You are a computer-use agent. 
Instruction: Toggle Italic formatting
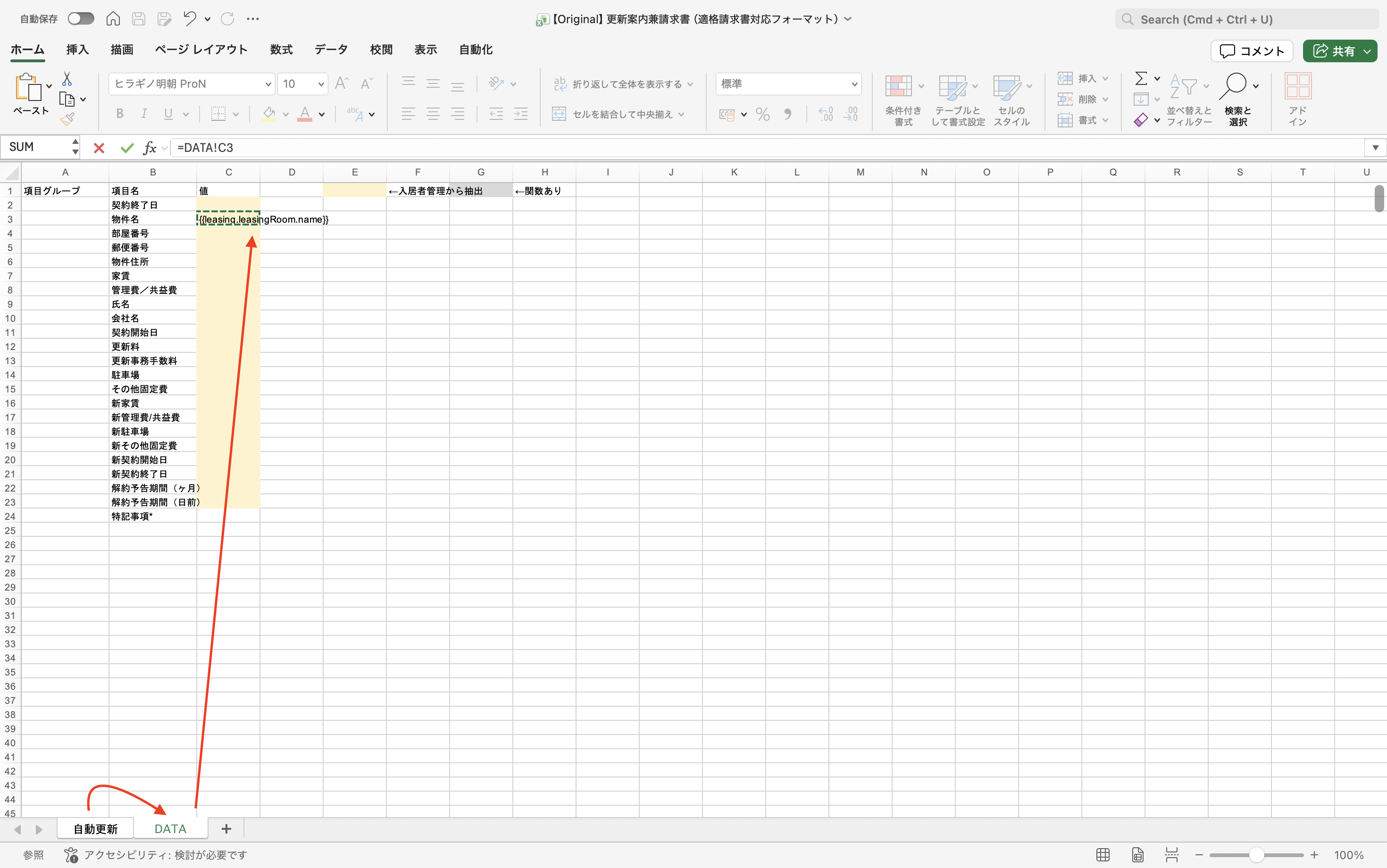pyautogui.click(x=144, y=114)
